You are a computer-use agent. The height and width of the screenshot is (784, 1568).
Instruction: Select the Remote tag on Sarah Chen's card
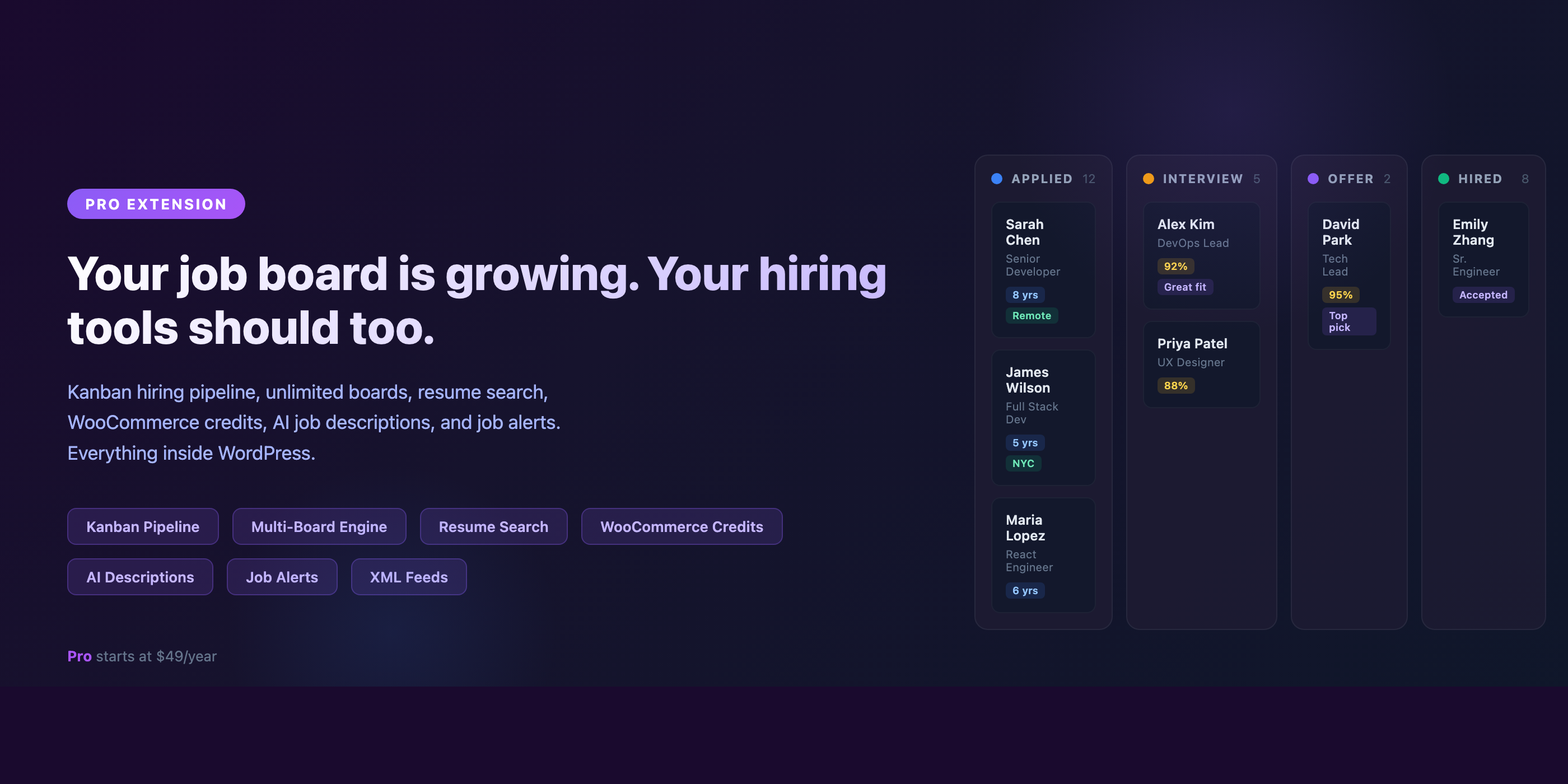1032,315
